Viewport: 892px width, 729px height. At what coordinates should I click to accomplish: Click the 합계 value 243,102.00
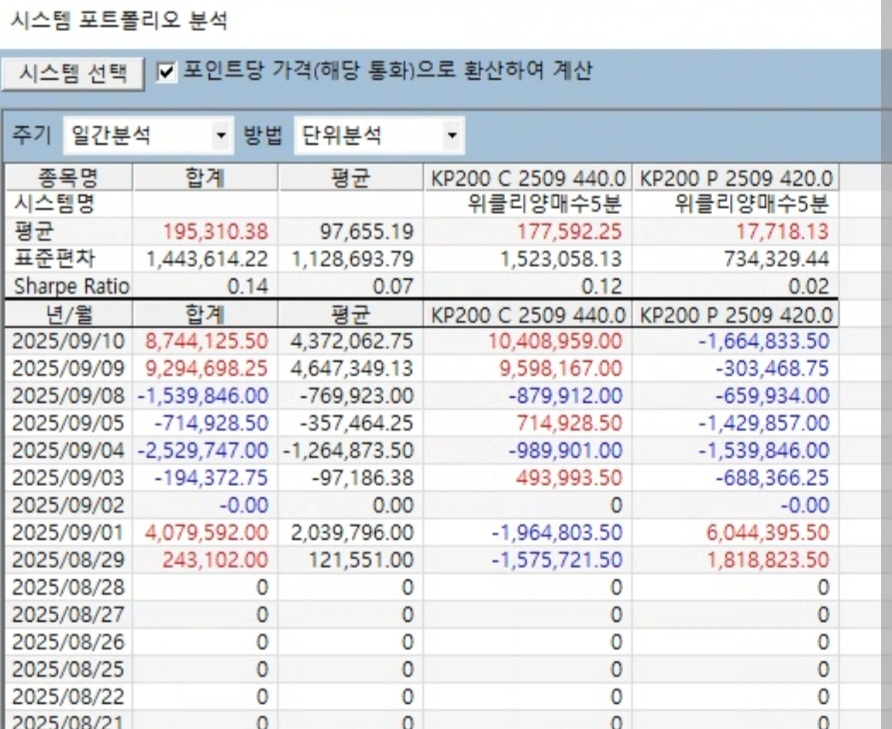pos(215,560)
